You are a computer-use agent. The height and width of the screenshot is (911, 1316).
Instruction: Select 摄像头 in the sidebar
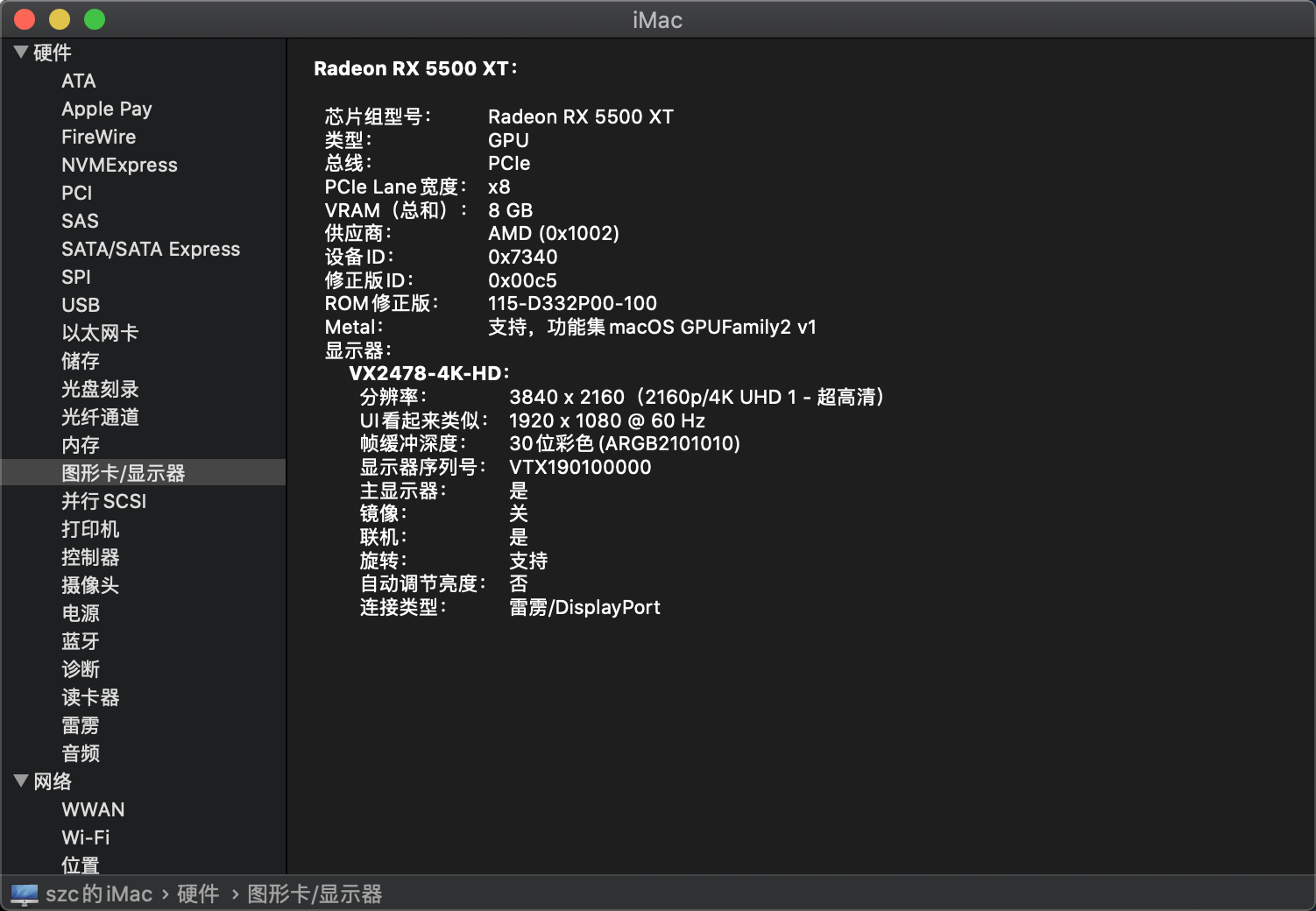point(90,585)
